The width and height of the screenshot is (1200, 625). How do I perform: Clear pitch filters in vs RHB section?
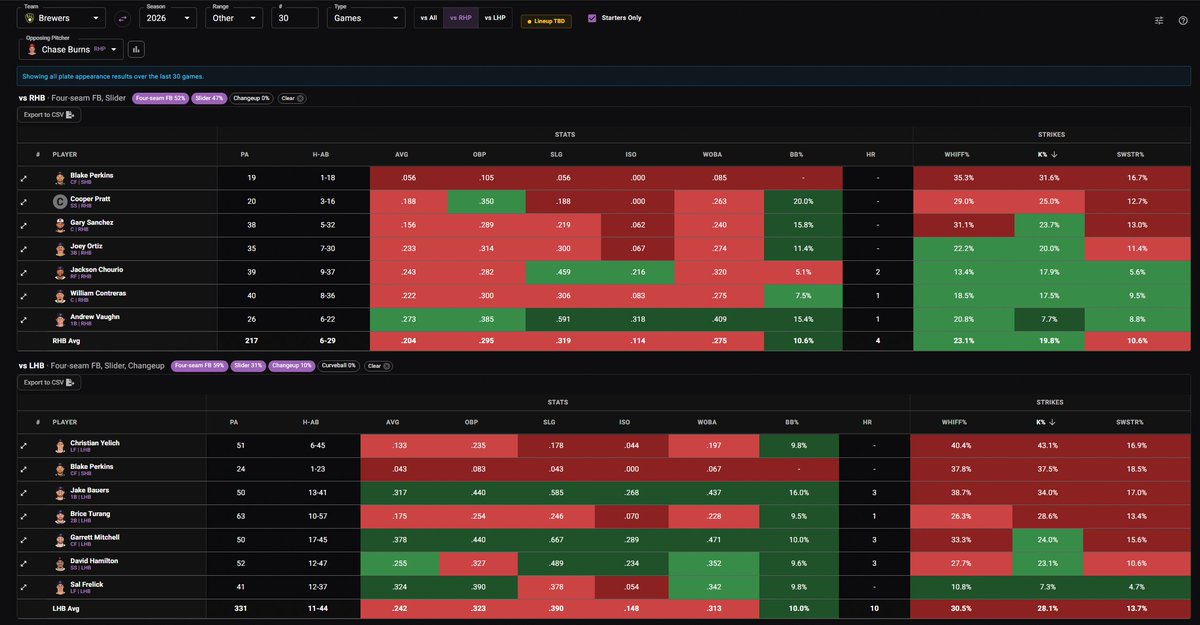[x=291, y=98]
